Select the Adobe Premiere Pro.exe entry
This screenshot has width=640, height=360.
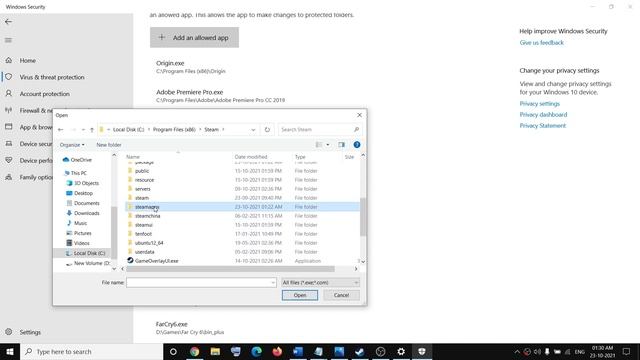pyautogui.click(x=220, y=96)
